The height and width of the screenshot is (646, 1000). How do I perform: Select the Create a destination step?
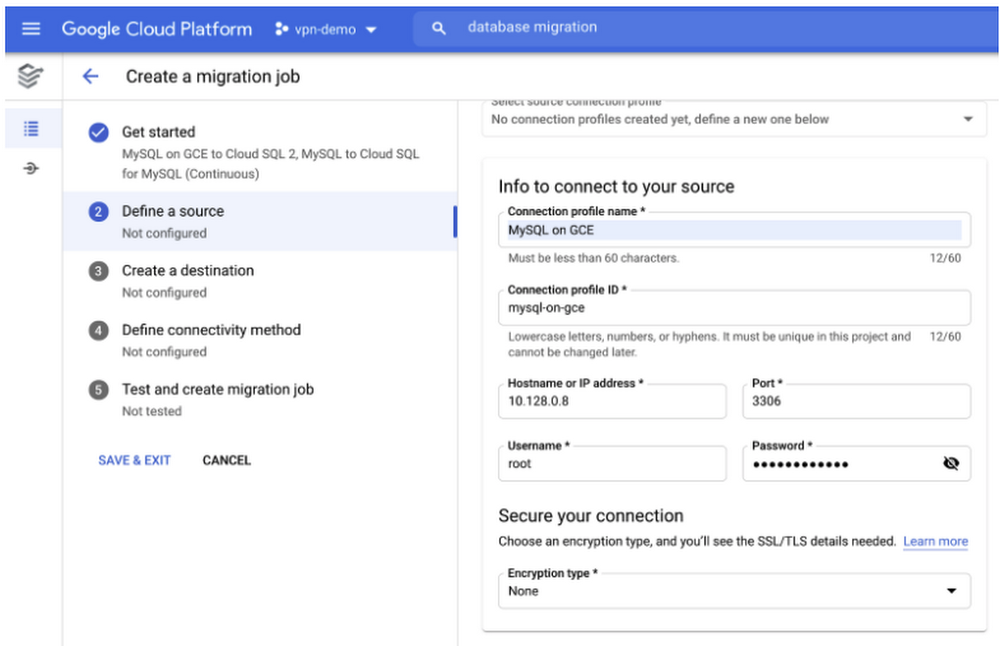coord(260,281)
